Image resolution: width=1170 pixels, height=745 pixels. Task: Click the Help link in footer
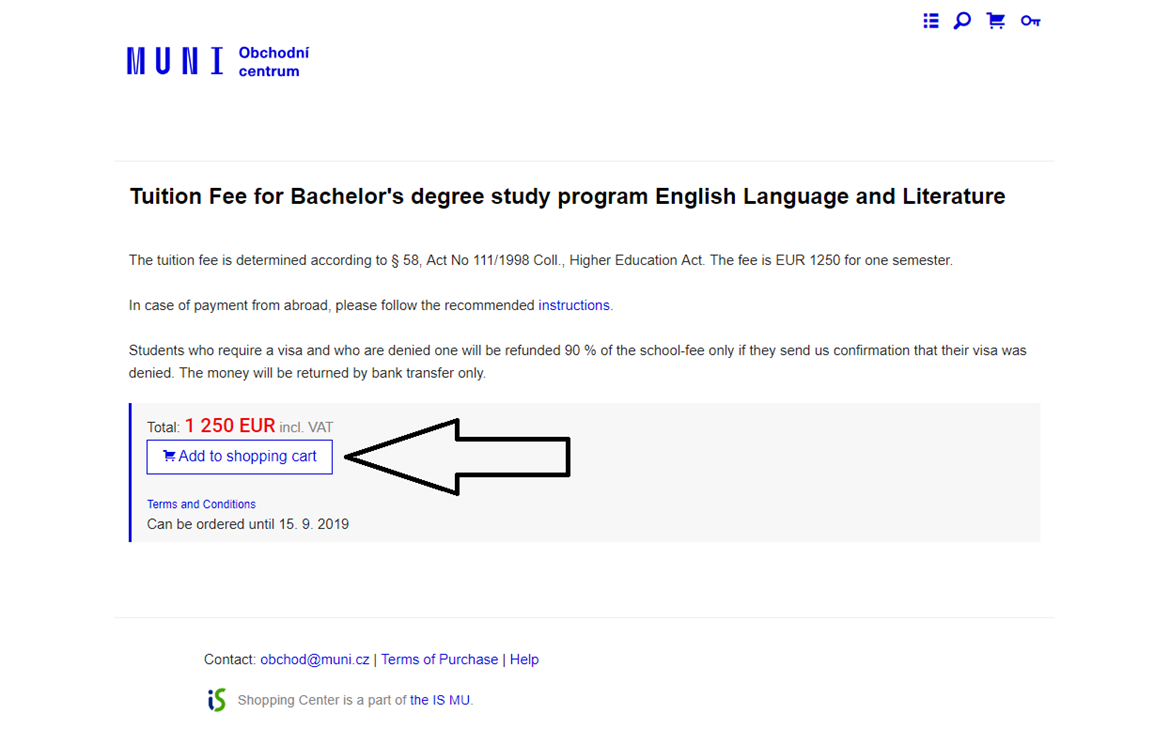524,659
